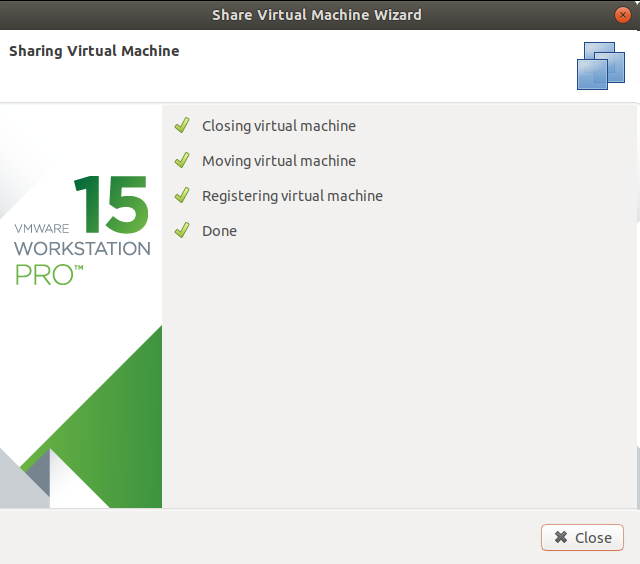
Task: Click the 'Share Virtual Machine Wizard' title bar
Action: 317,15
